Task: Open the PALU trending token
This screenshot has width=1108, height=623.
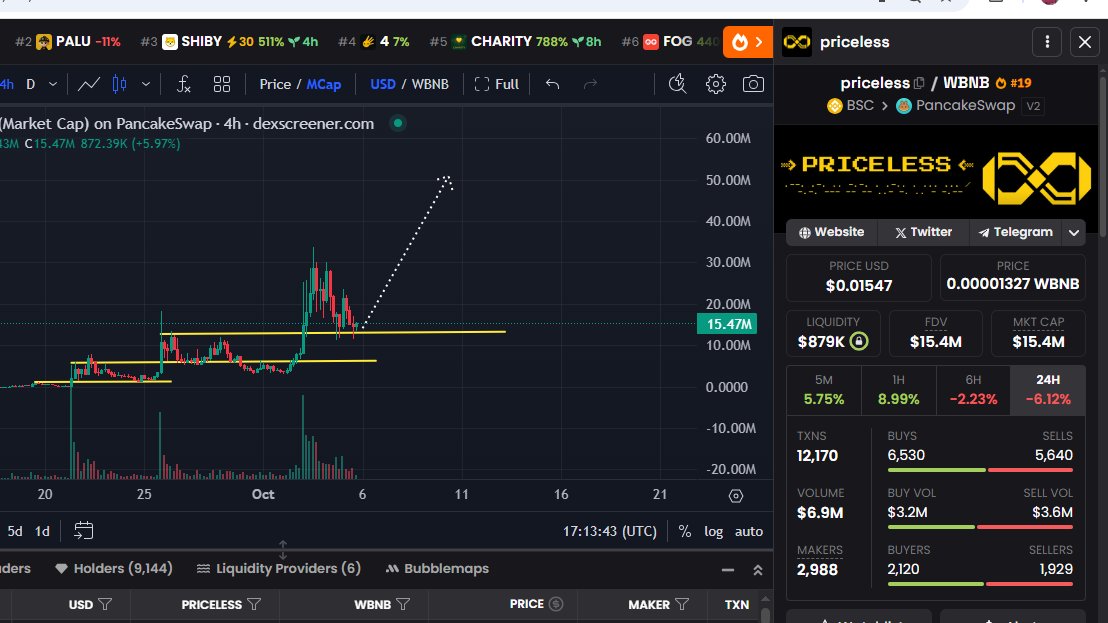Action: [68, 42]
